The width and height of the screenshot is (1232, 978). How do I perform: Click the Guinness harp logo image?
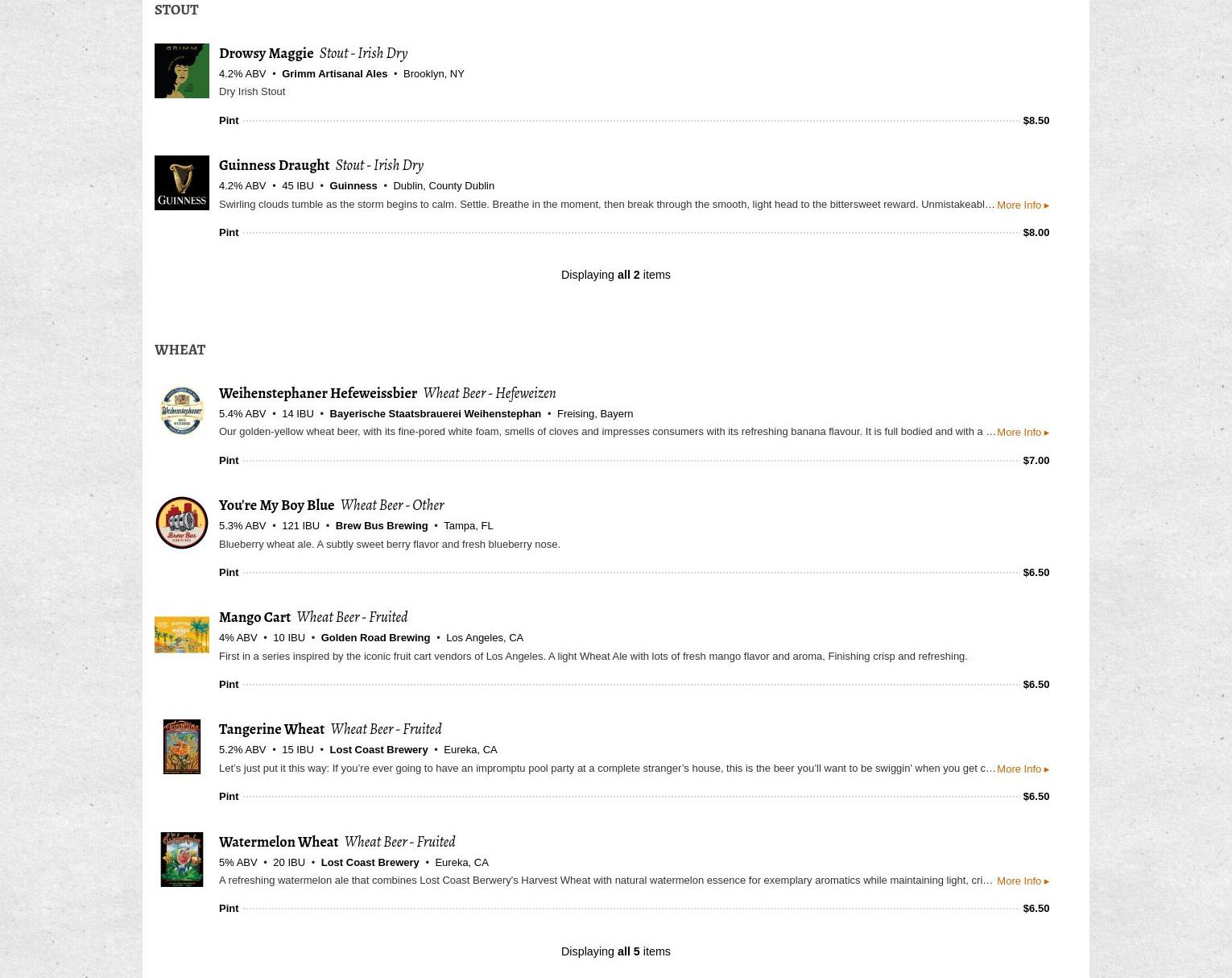(x=181, y=183)
